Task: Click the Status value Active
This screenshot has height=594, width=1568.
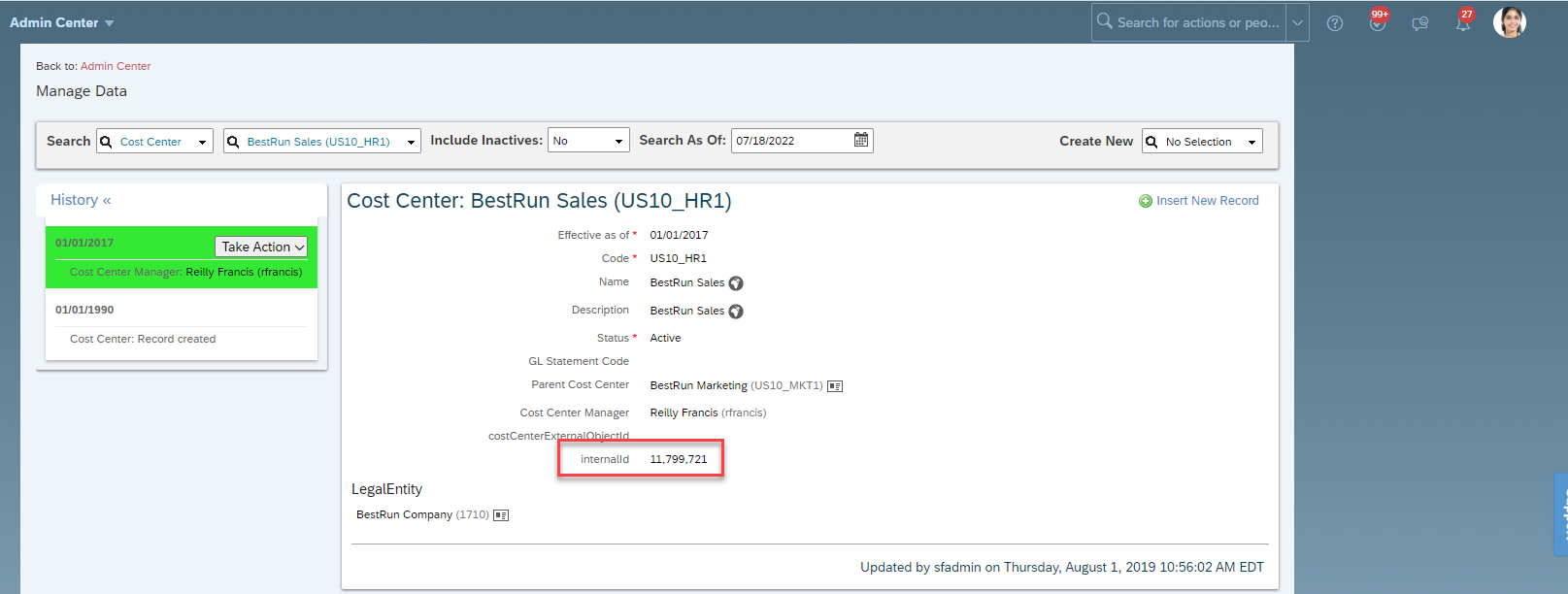Action: click(x=665, y=338)
